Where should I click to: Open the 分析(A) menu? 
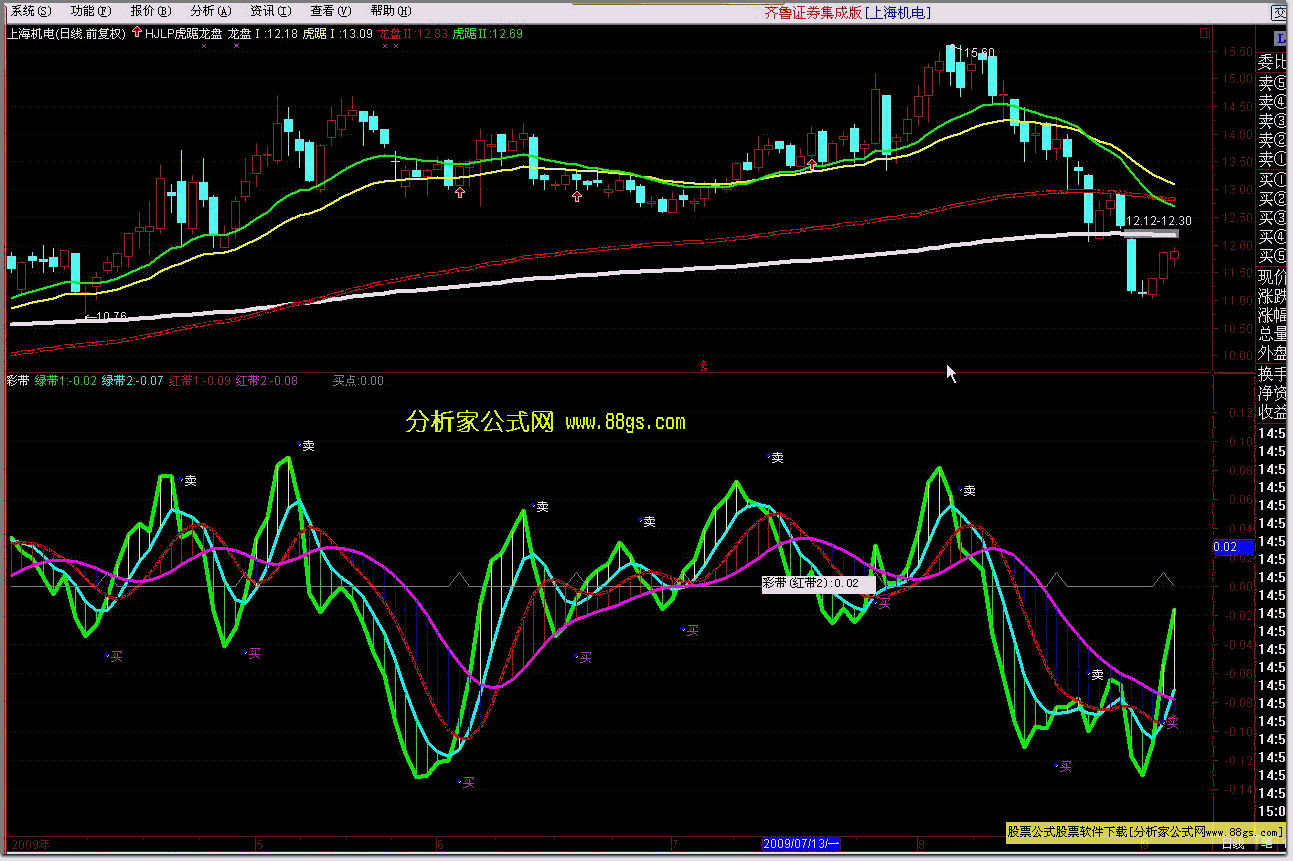210,11
